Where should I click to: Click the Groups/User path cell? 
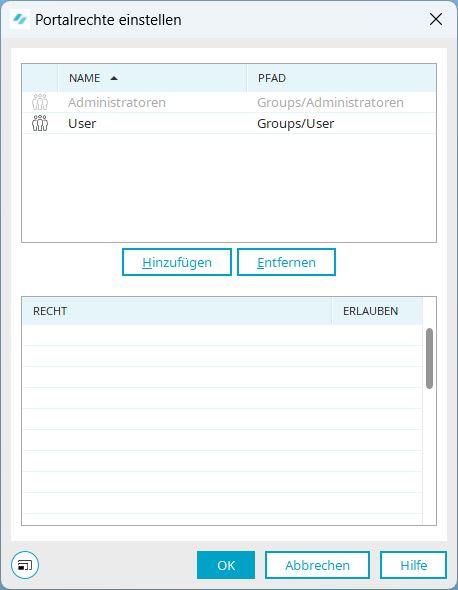coord(295,123)
